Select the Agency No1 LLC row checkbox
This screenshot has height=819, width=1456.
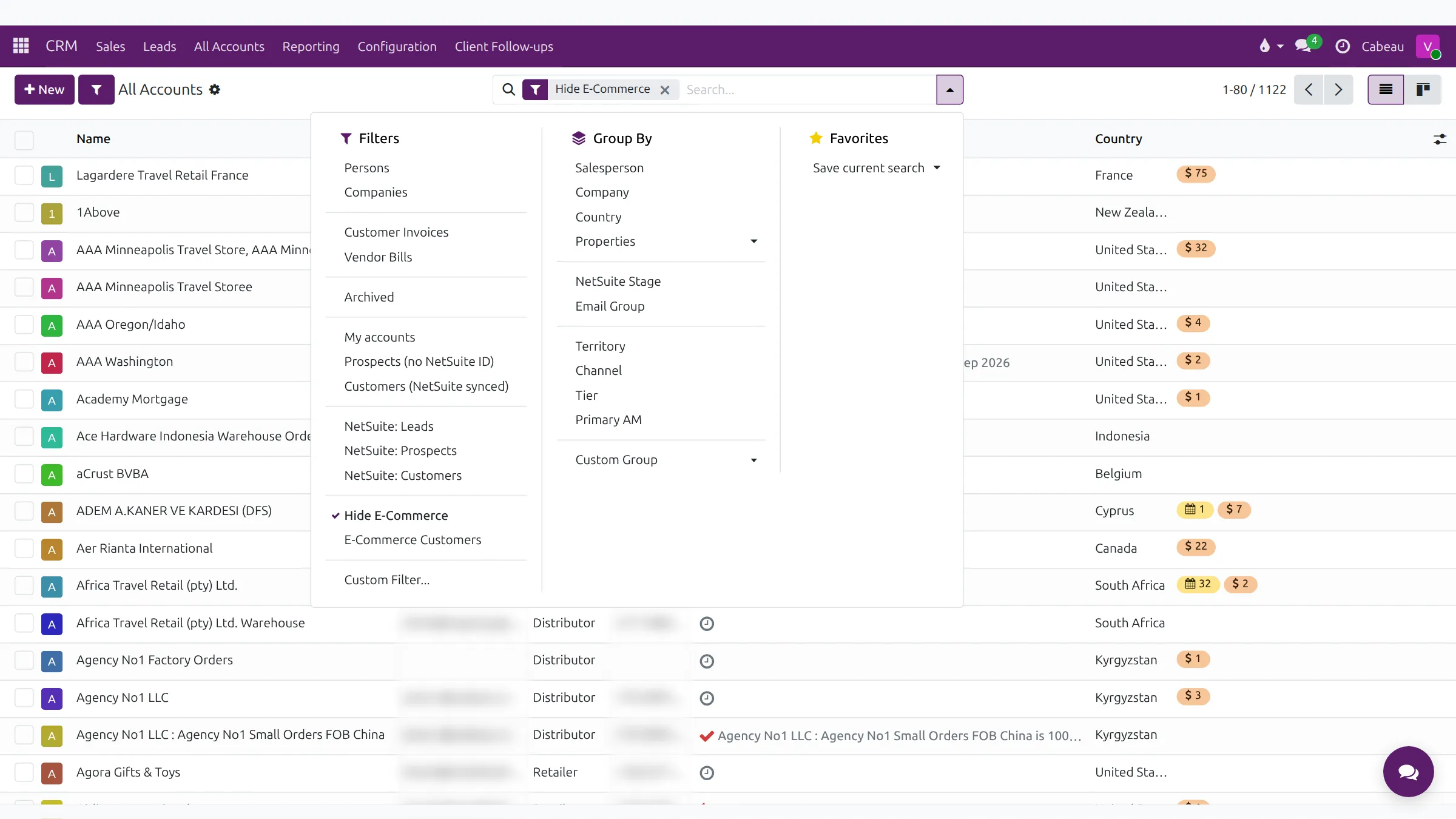point(24,698)
